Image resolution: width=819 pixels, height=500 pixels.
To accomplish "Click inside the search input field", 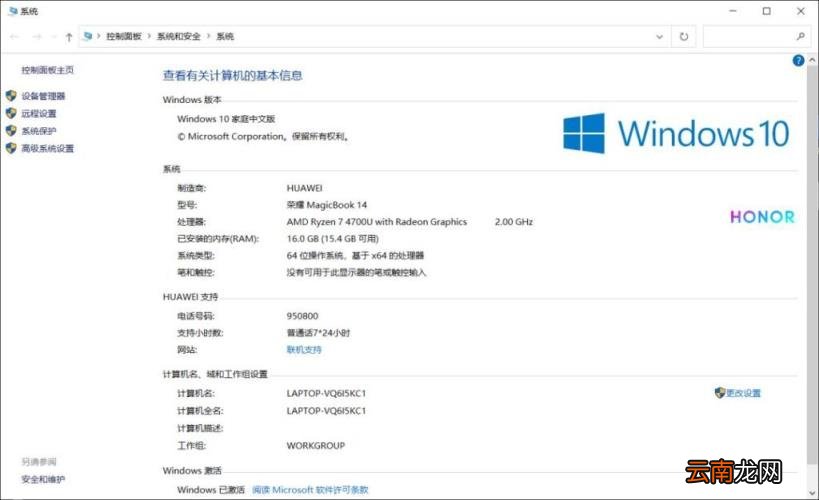I will [749, 37].
